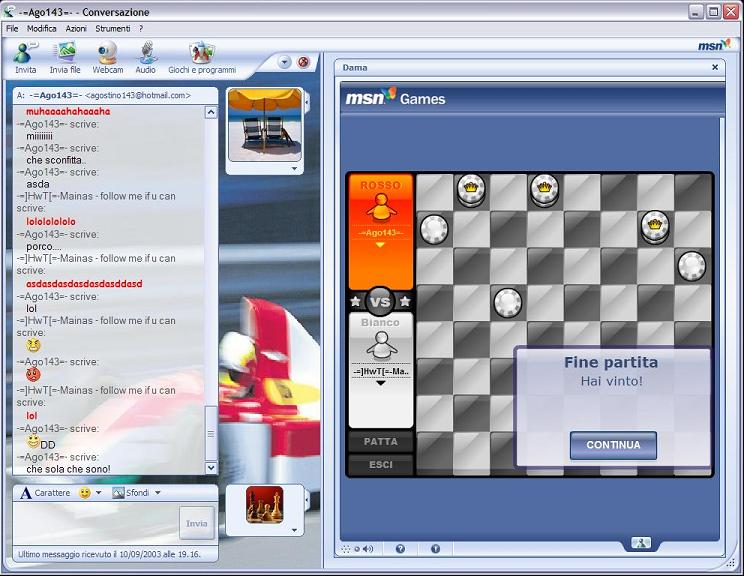
Task: Open the Azioni menu
Action: tap(76, 28)
